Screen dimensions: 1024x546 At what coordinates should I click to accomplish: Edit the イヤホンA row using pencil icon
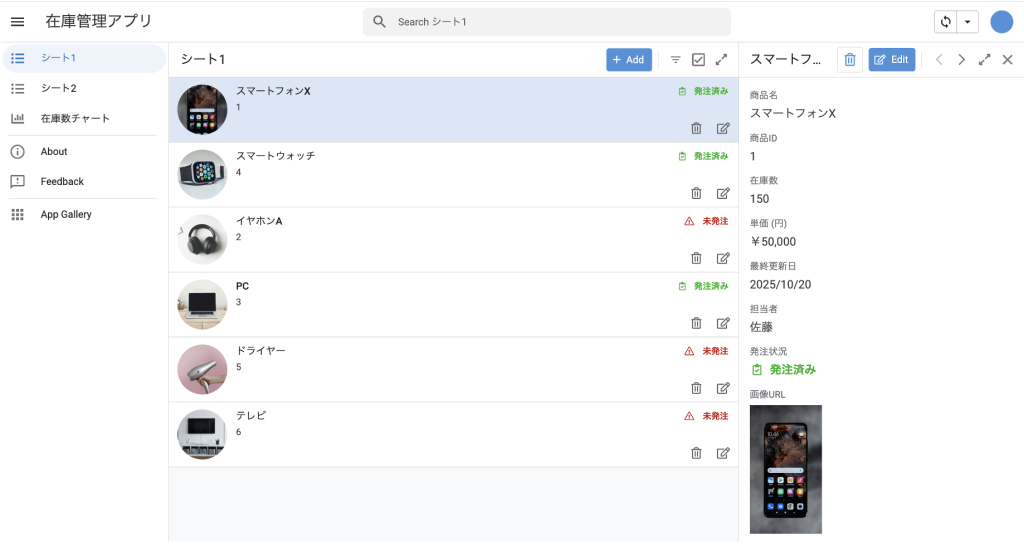coord(723,258)
